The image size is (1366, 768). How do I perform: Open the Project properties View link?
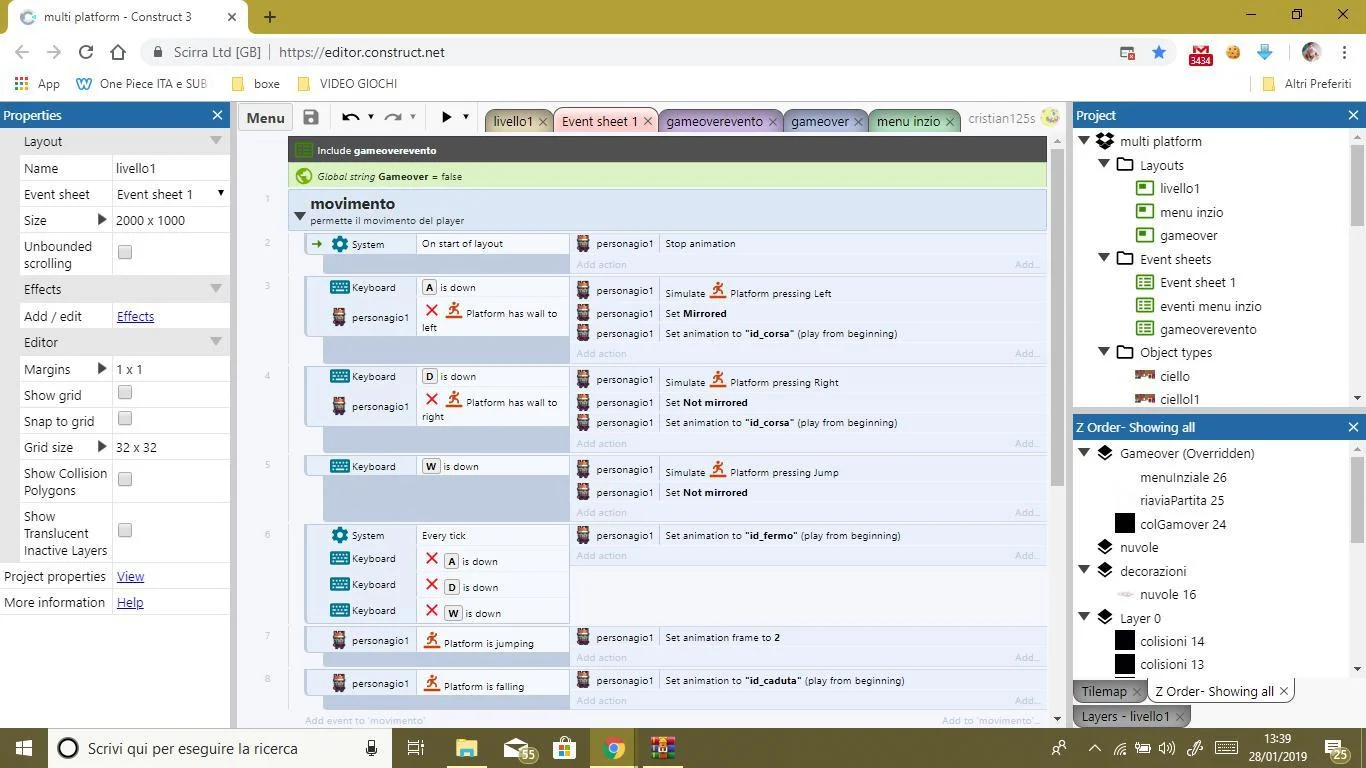130,576
